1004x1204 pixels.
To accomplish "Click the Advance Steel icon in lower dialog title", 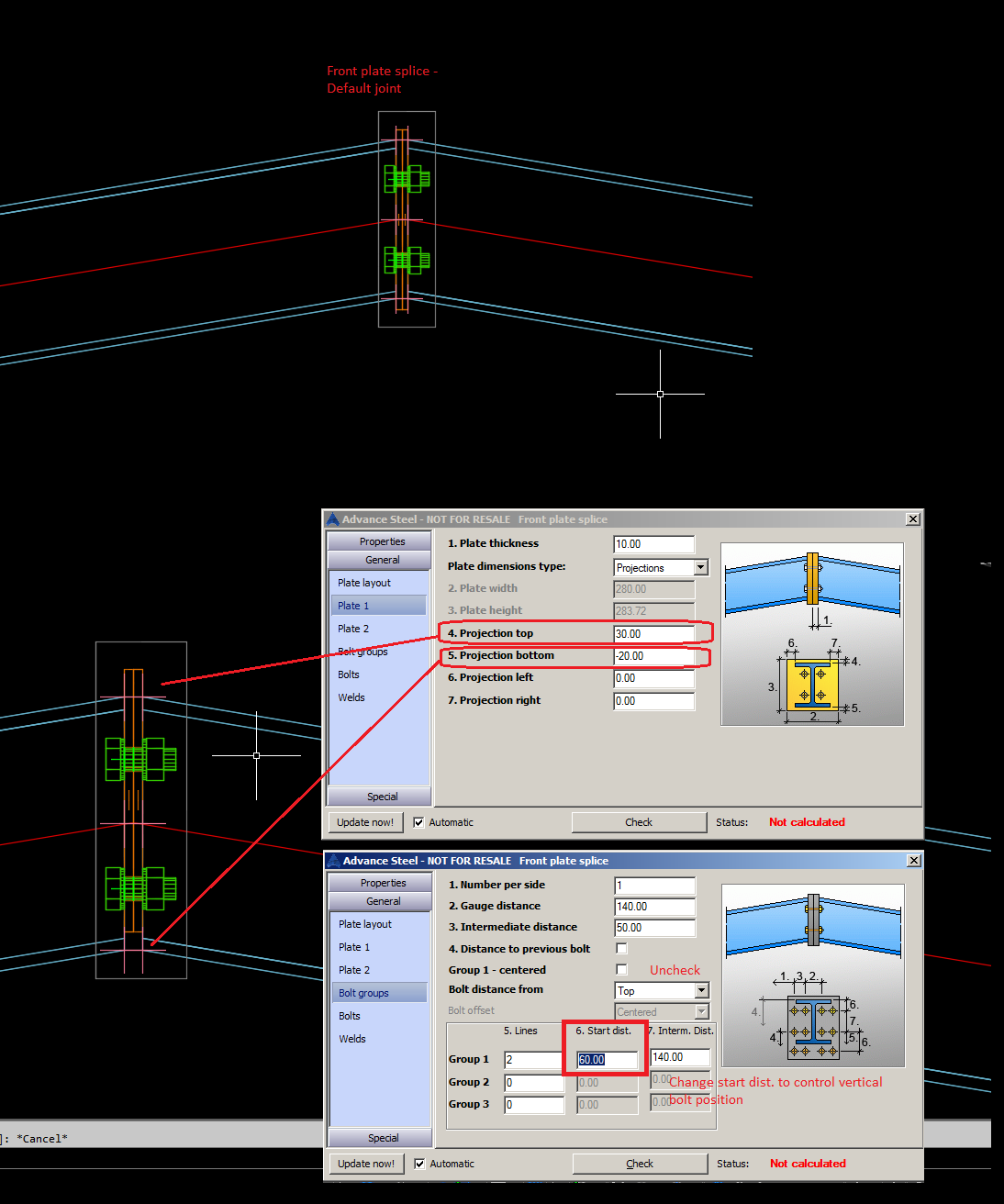I will coord(333,861).
